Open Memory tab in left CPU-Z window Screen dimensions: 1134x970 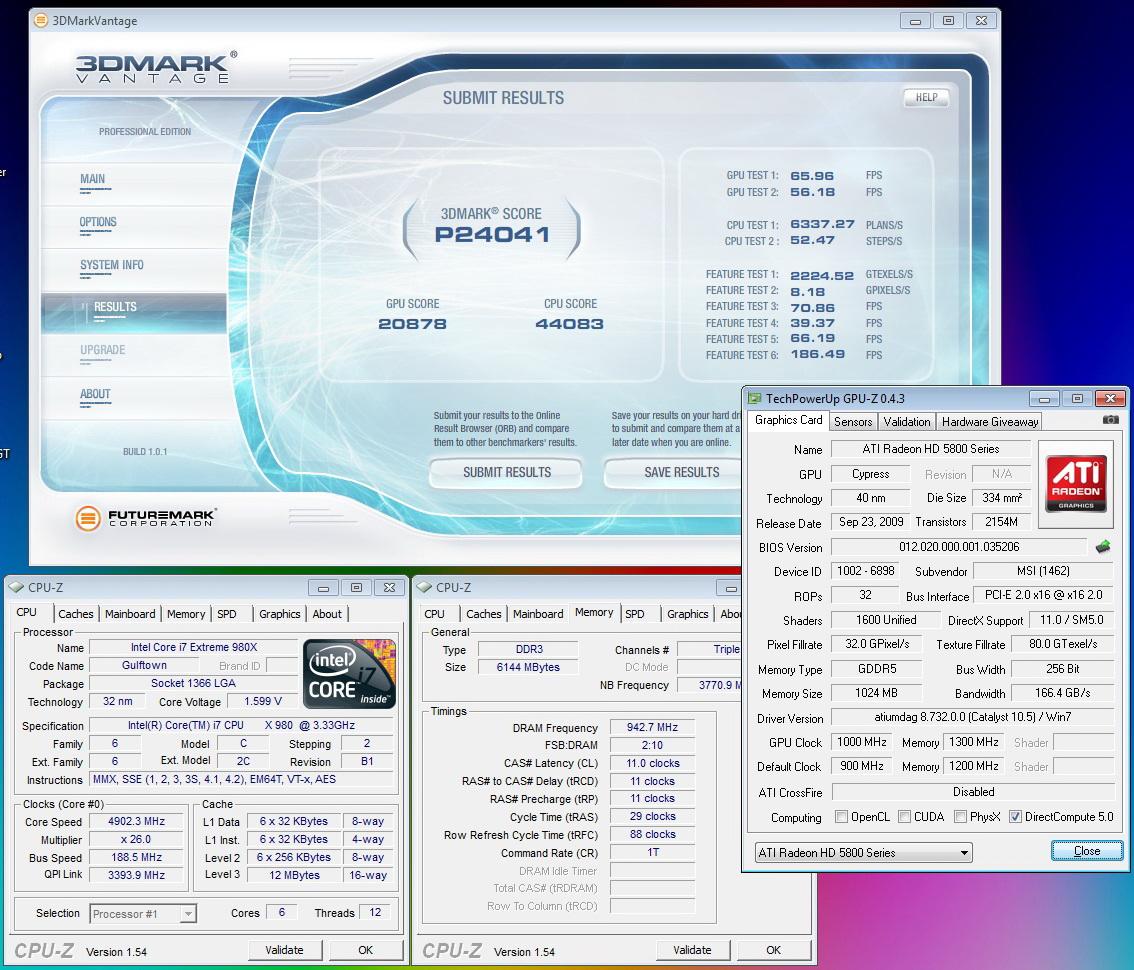click(x=186, y=614)
